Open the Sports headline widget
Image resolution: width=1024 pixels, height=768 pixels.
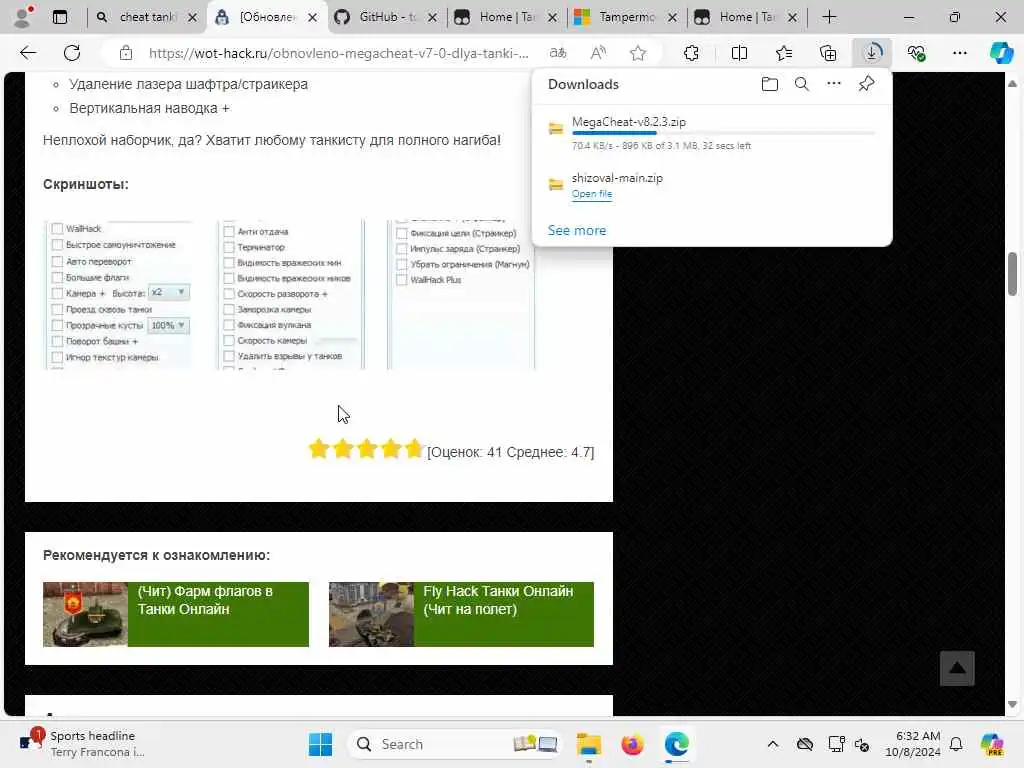tap(82, 744)
